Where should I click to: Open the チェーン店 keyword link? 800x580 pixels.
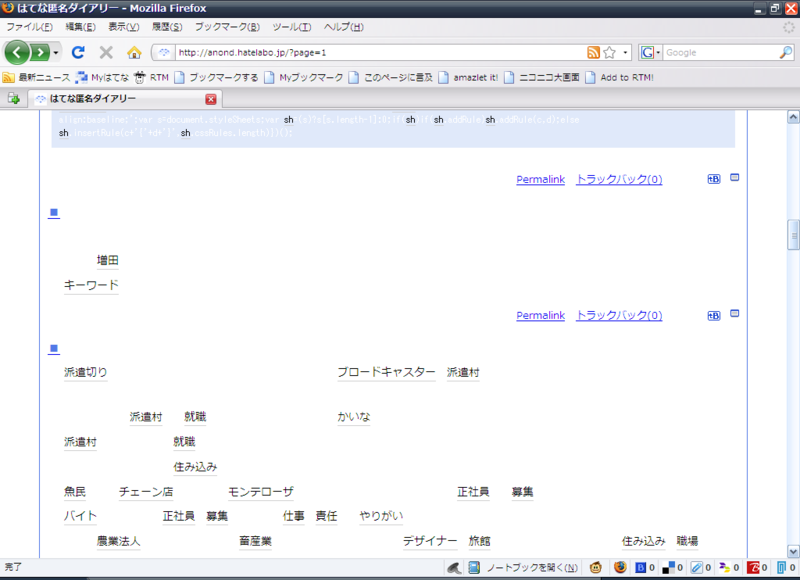click(x=146, y=492)
